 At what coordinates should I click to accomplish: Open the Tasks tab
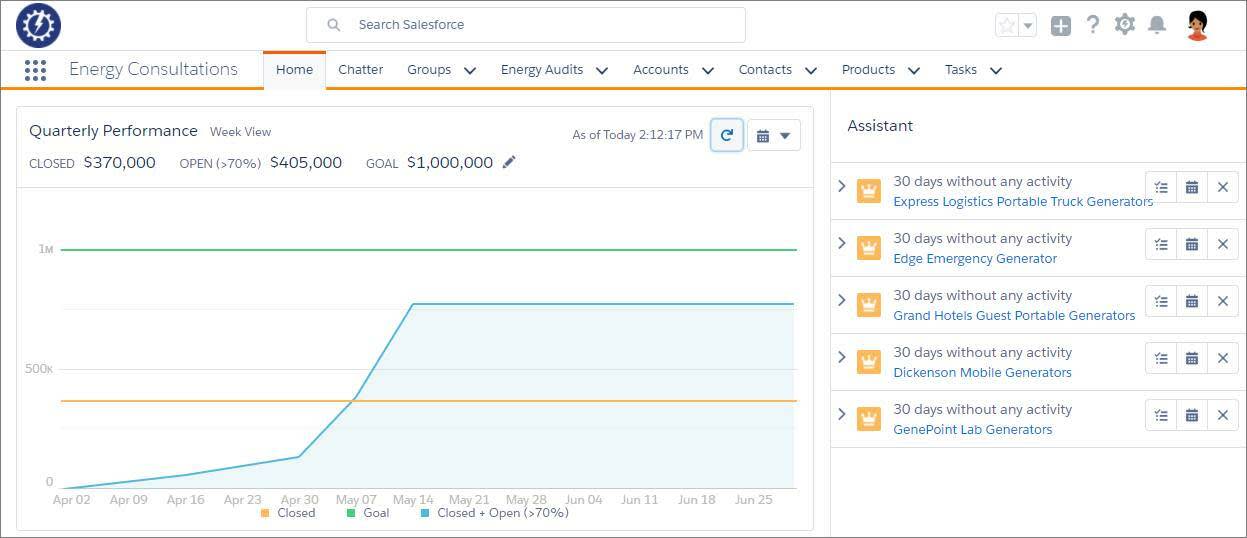(x=961, y=70)
